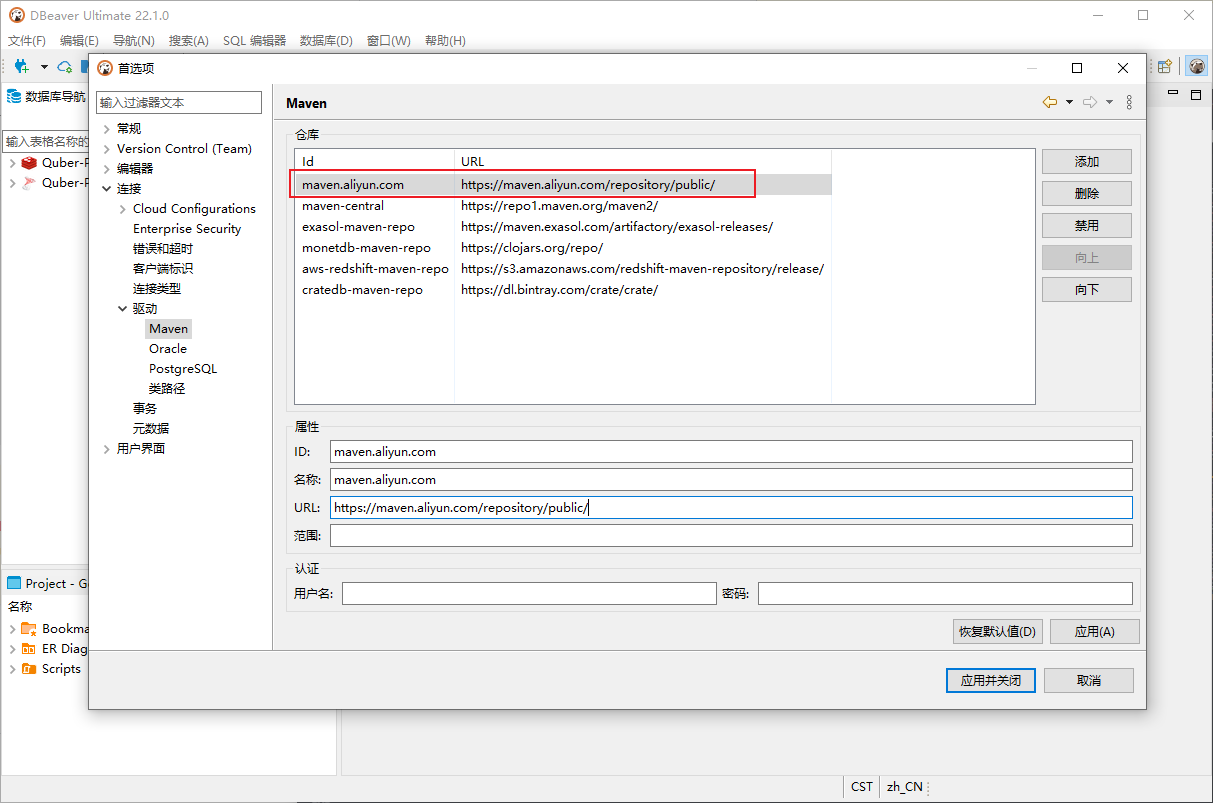The width and height of the screenshot is (1213, 803).
Task: Click the new database connection plug icon
Action: [x=21, y=67]
